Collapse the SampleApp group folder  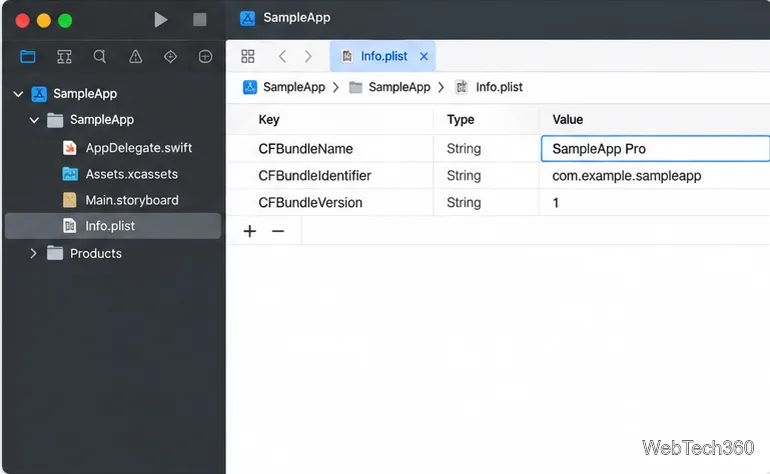pos(34,119)
